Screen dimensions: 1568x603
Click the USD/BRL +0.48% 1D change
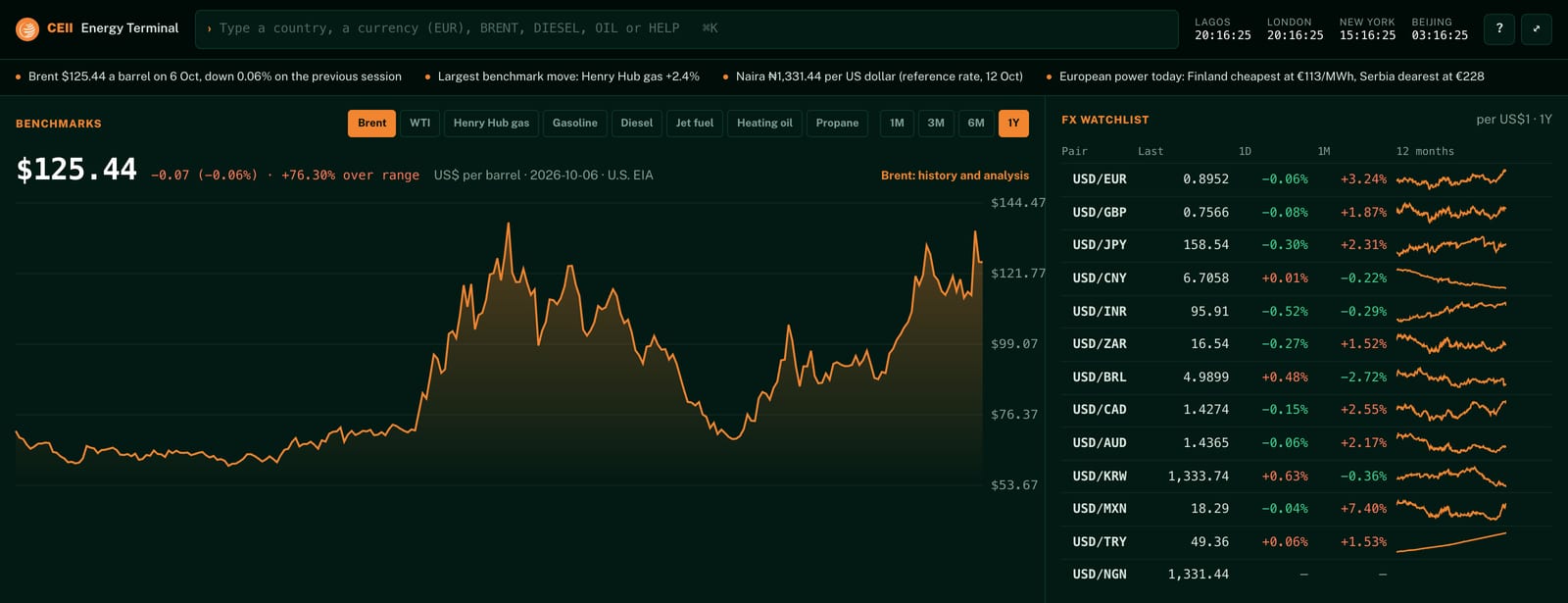tap(1284, 377)
